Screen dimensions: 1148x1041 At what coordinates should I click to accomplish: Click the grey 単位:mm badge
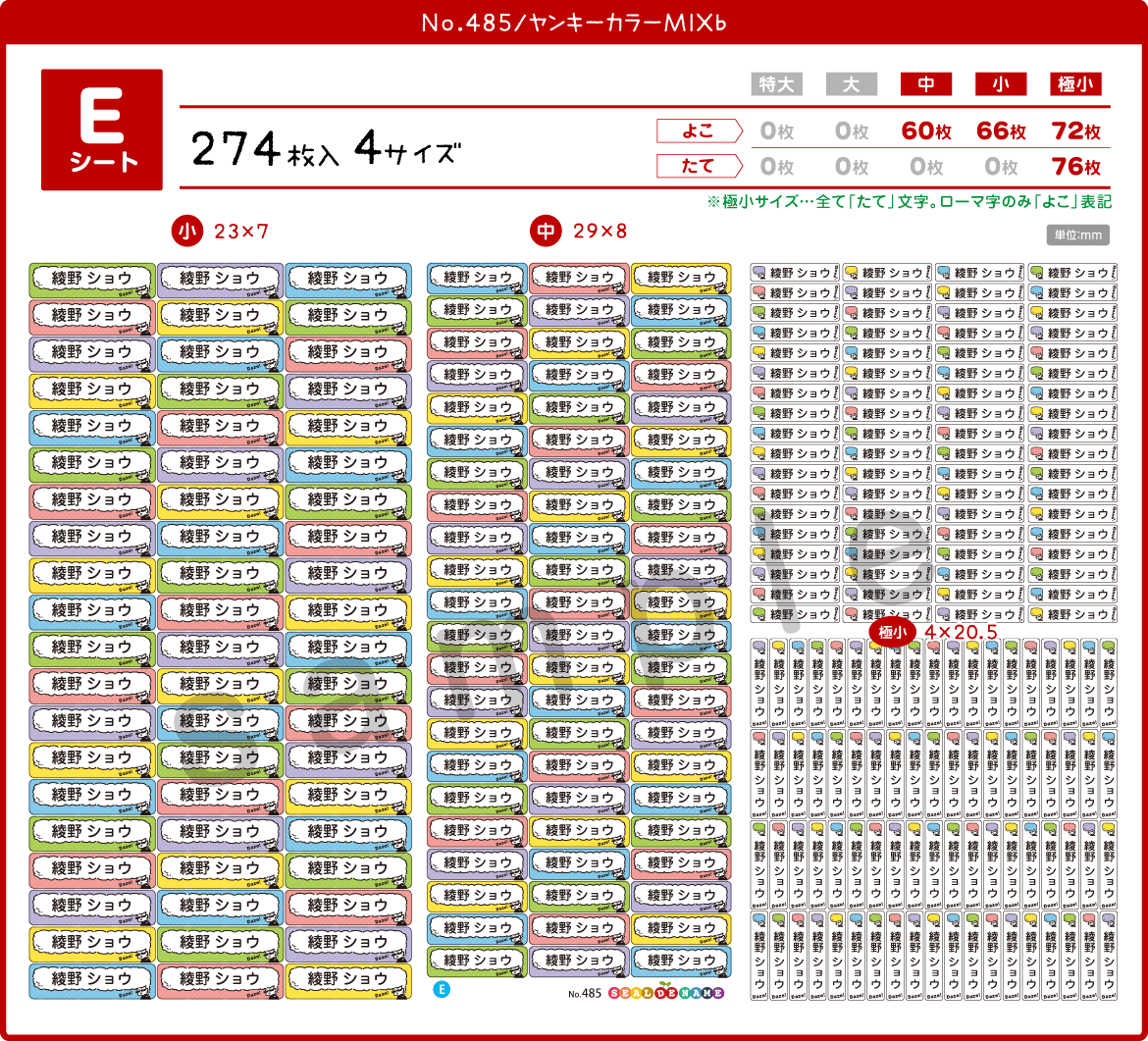coord(1077,235)
